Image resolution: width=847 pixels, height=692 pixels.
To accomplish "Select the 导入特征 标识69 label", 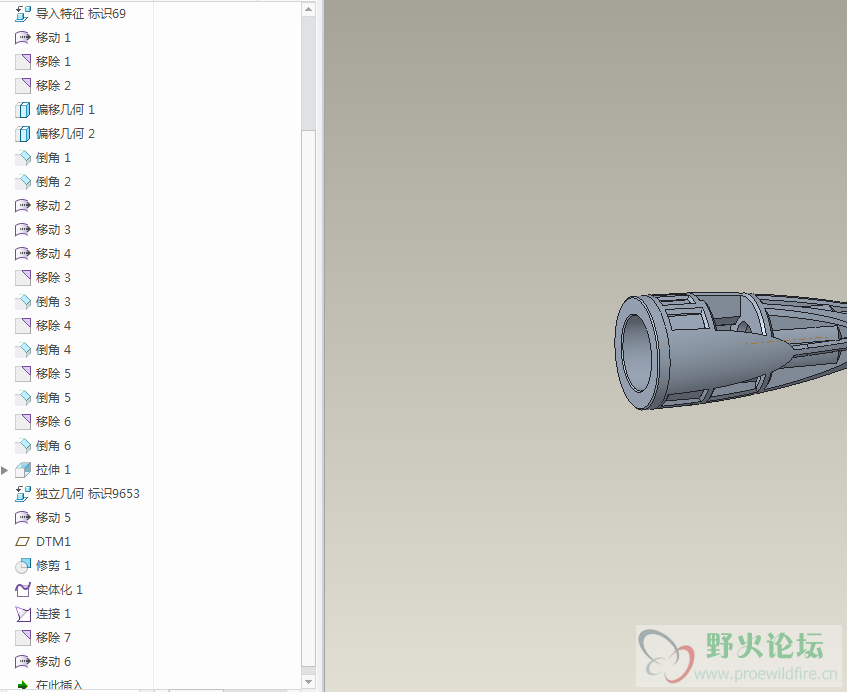I will 80,14.
